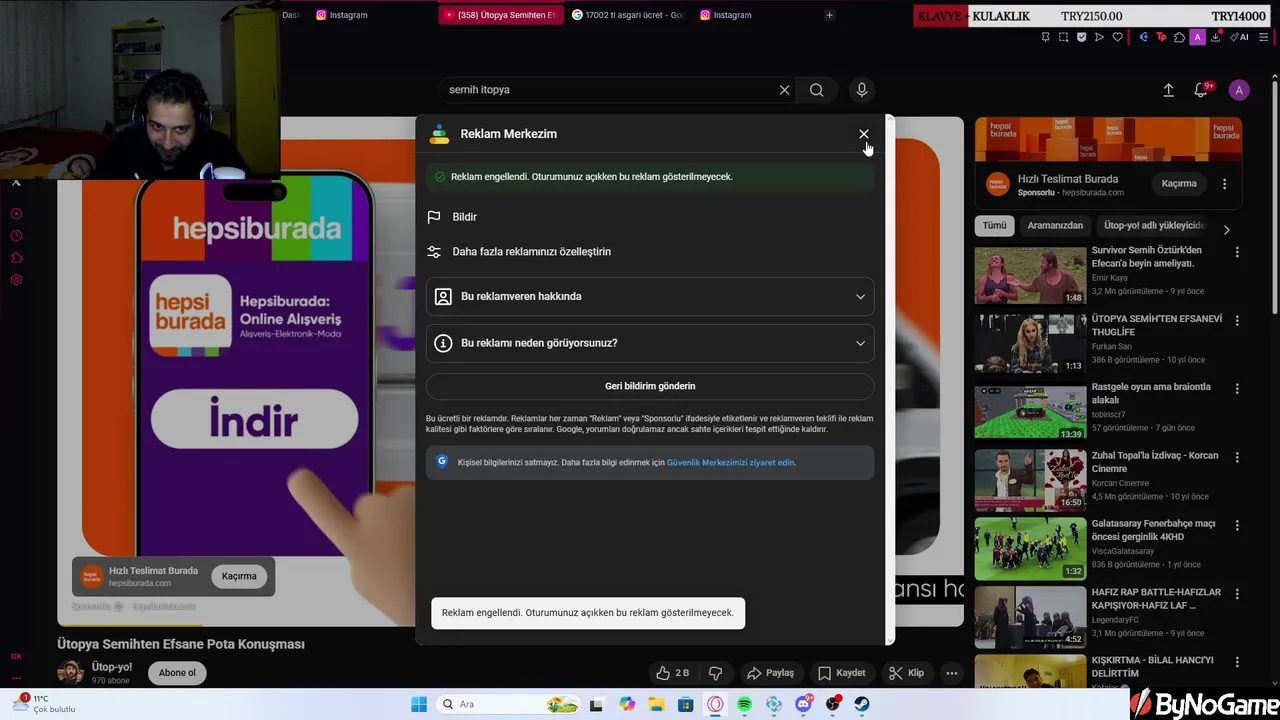
Task: Close the Reklam Merkezim dialog
Action: point(864,134)
